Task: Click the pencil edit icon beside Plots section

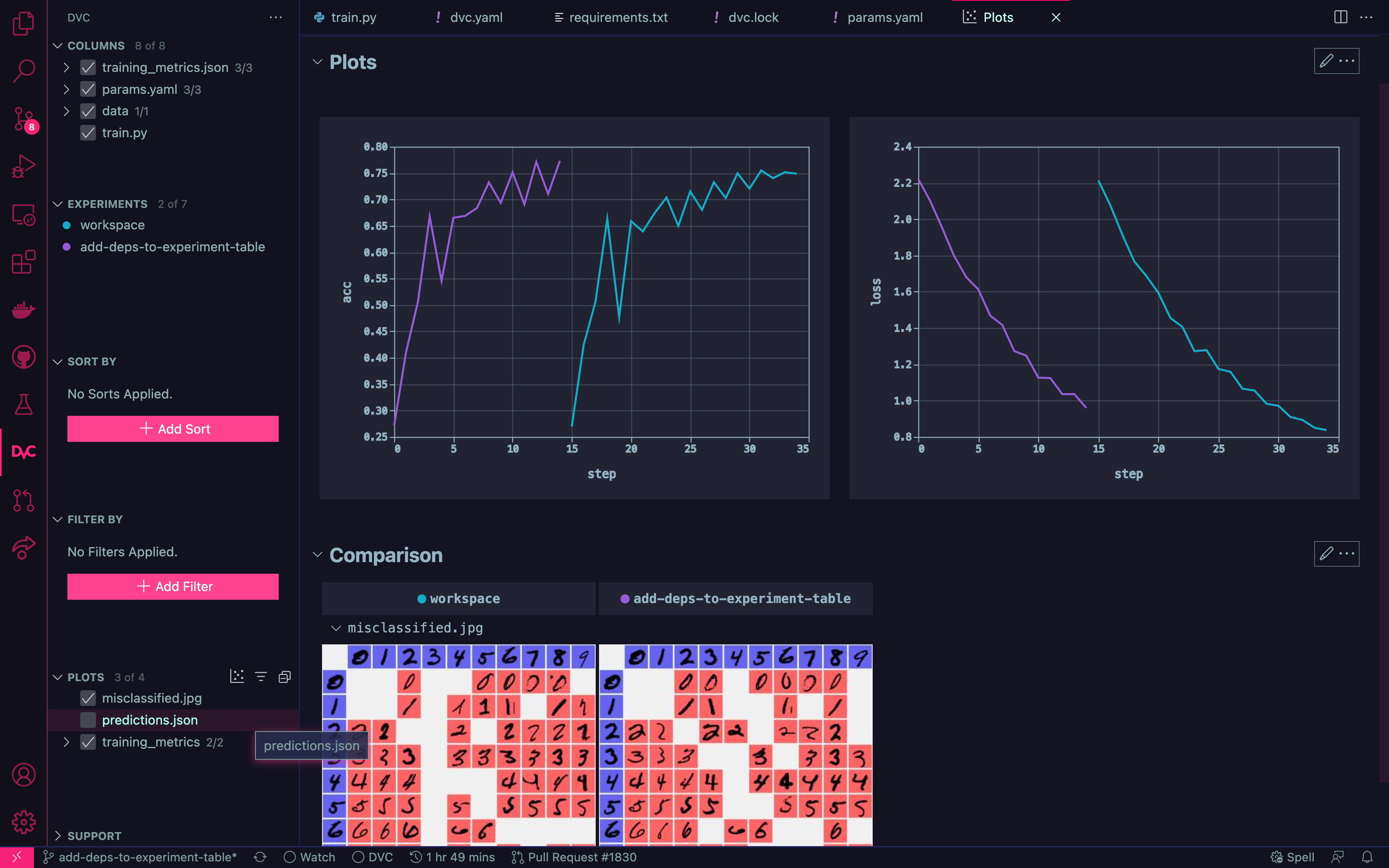Action: coord(1327,61)
